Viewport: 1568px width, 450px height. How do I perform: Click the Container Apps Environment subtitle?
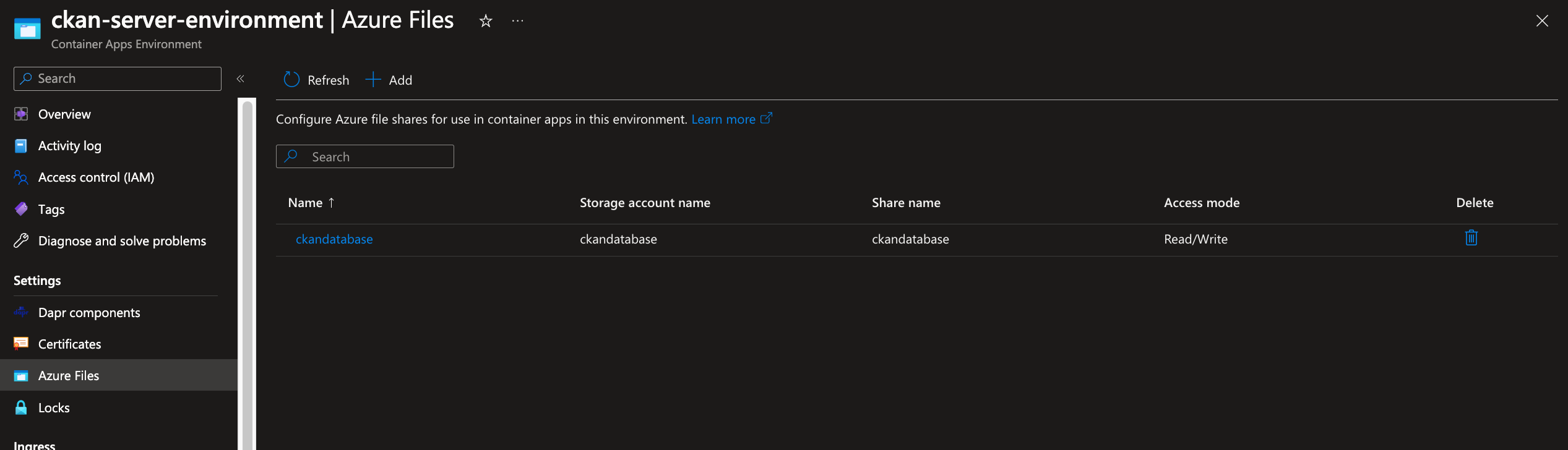pos(126,45)
